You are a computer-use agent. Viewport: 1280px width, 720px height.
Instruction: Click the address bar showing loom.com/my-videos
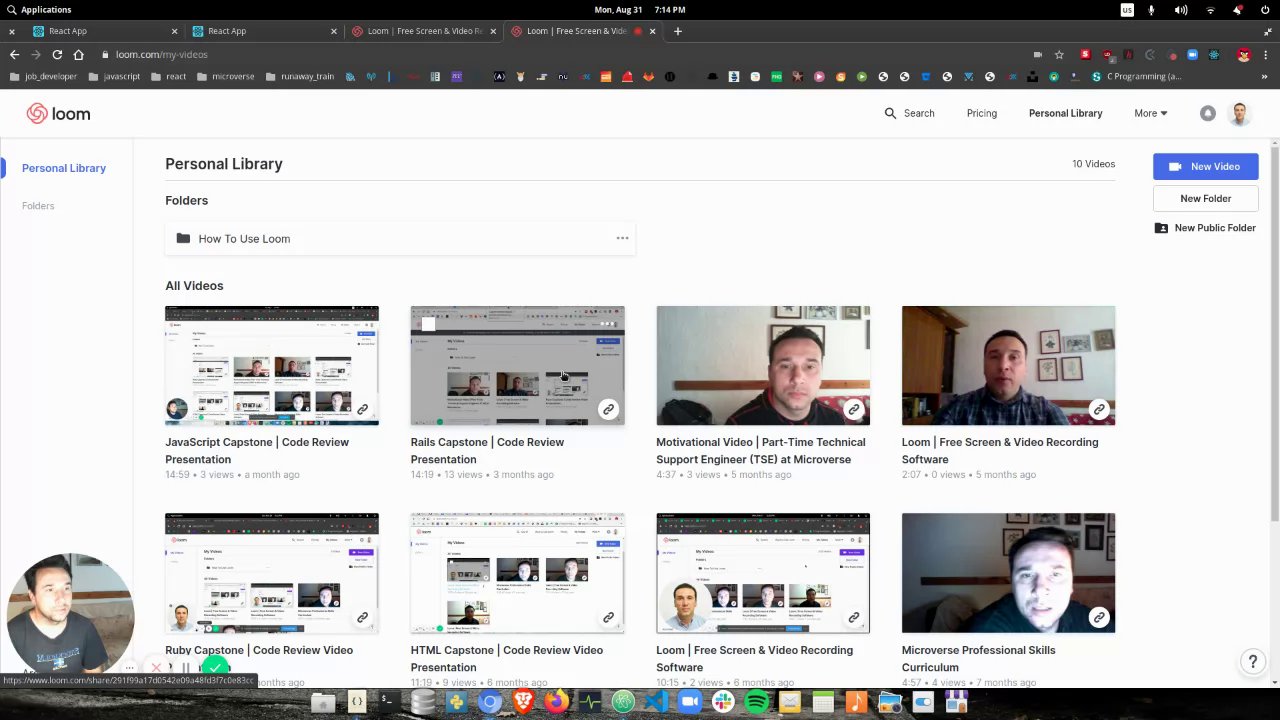[x=161, y=55]
